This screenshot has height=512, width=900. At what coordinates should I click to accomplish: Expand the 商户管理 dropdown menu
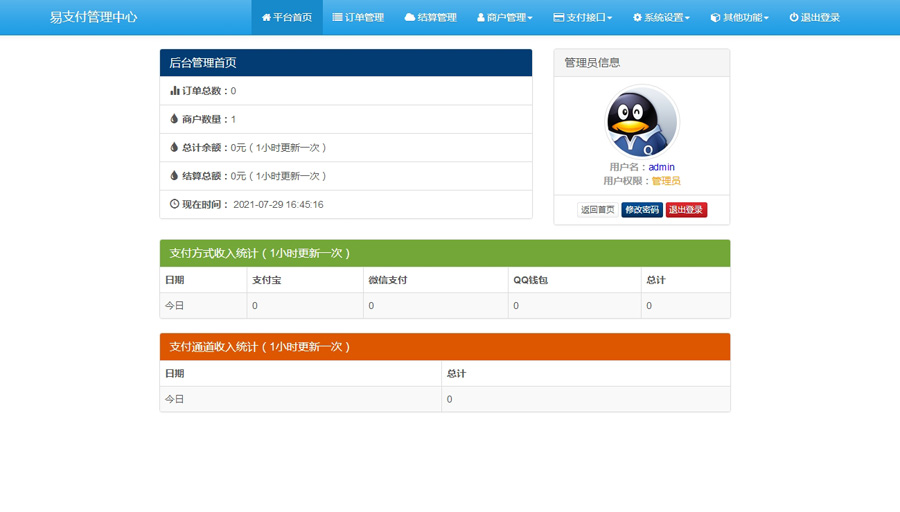(510, 18)
